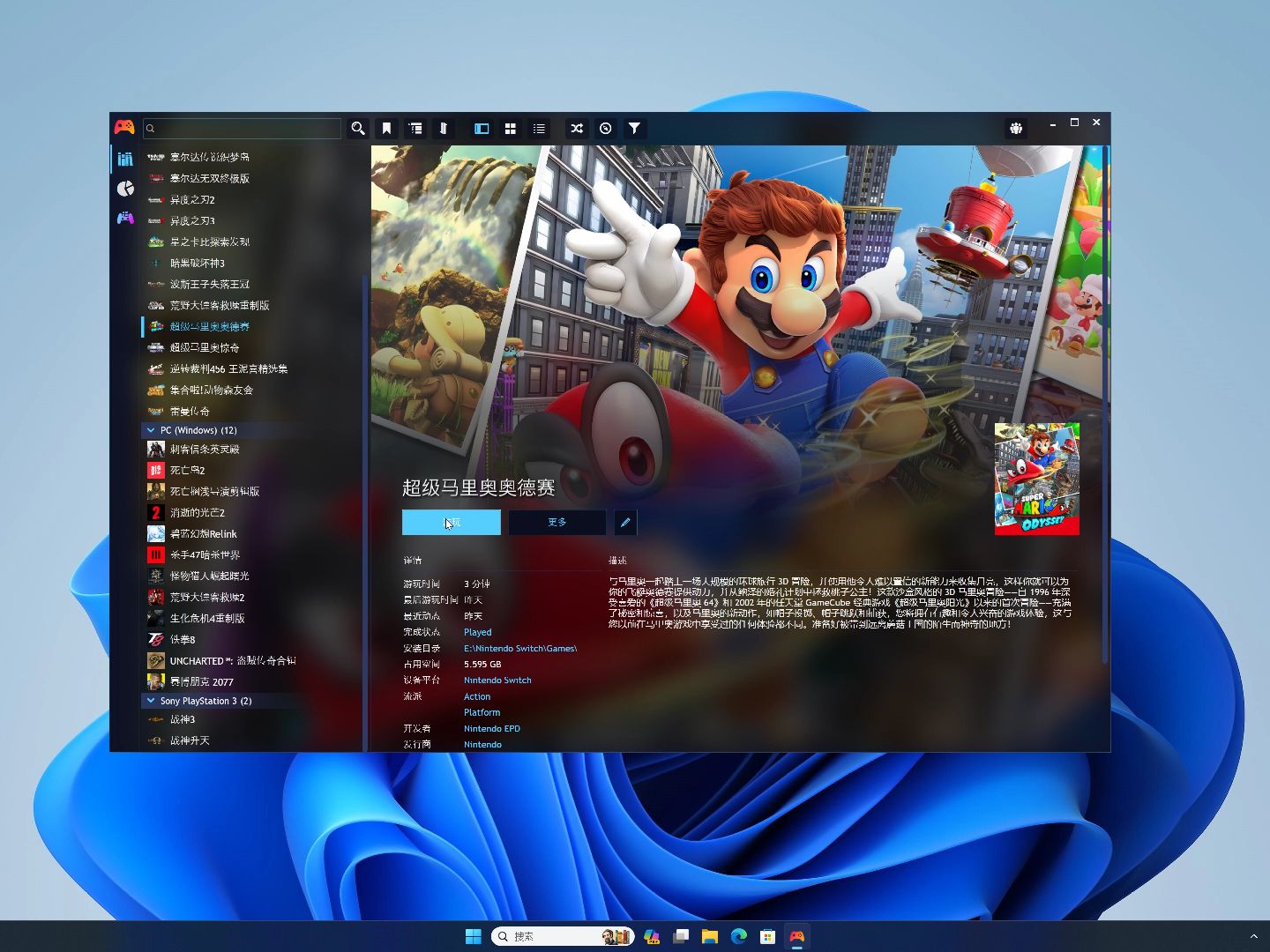
Task: Click the Nintendo Switch platform link
Action: tap(497, 681)
